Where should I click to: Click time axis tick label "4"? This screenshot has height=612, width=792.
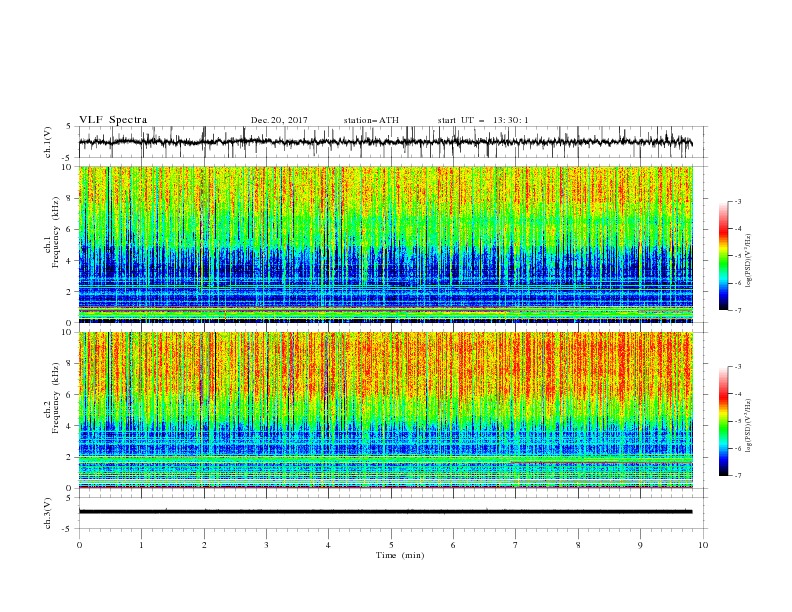click(x=328, y=545)
